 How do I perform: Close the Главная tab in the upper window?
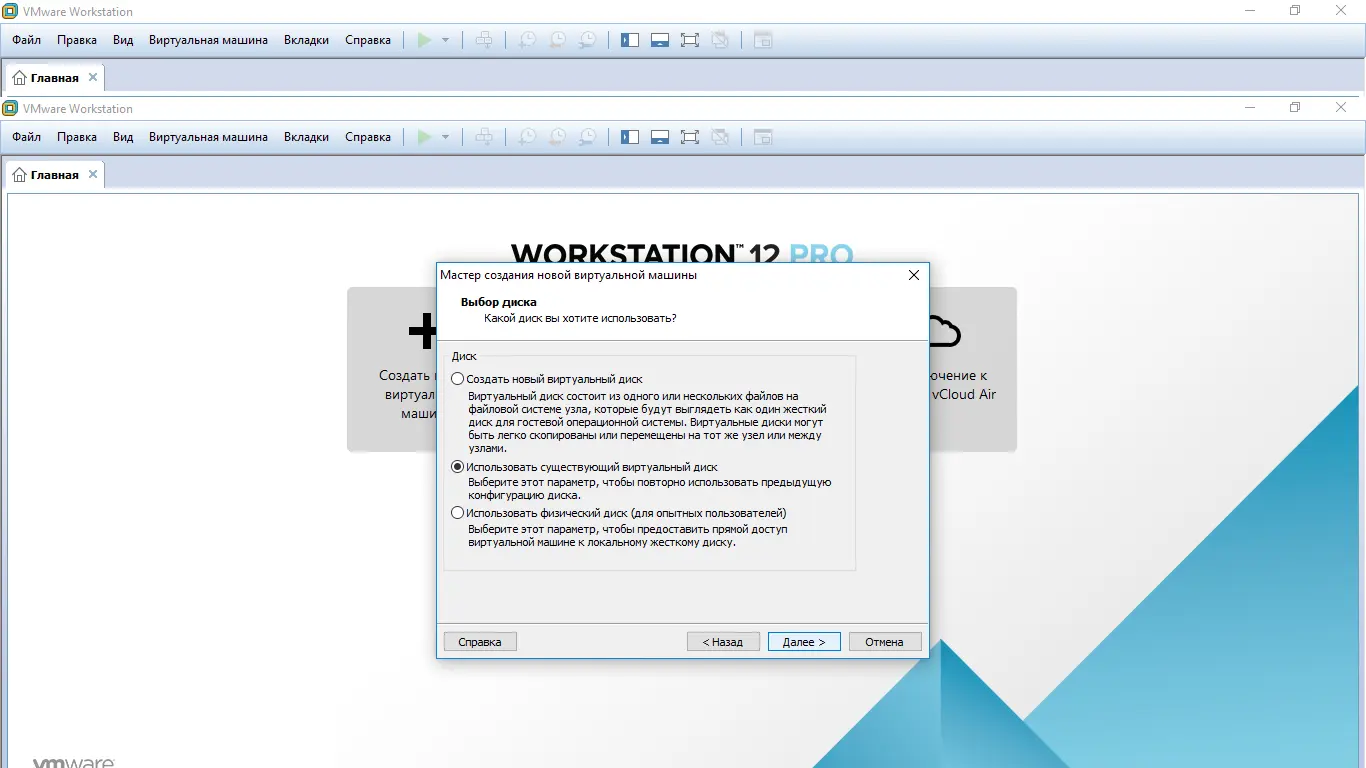pos(93,77)
